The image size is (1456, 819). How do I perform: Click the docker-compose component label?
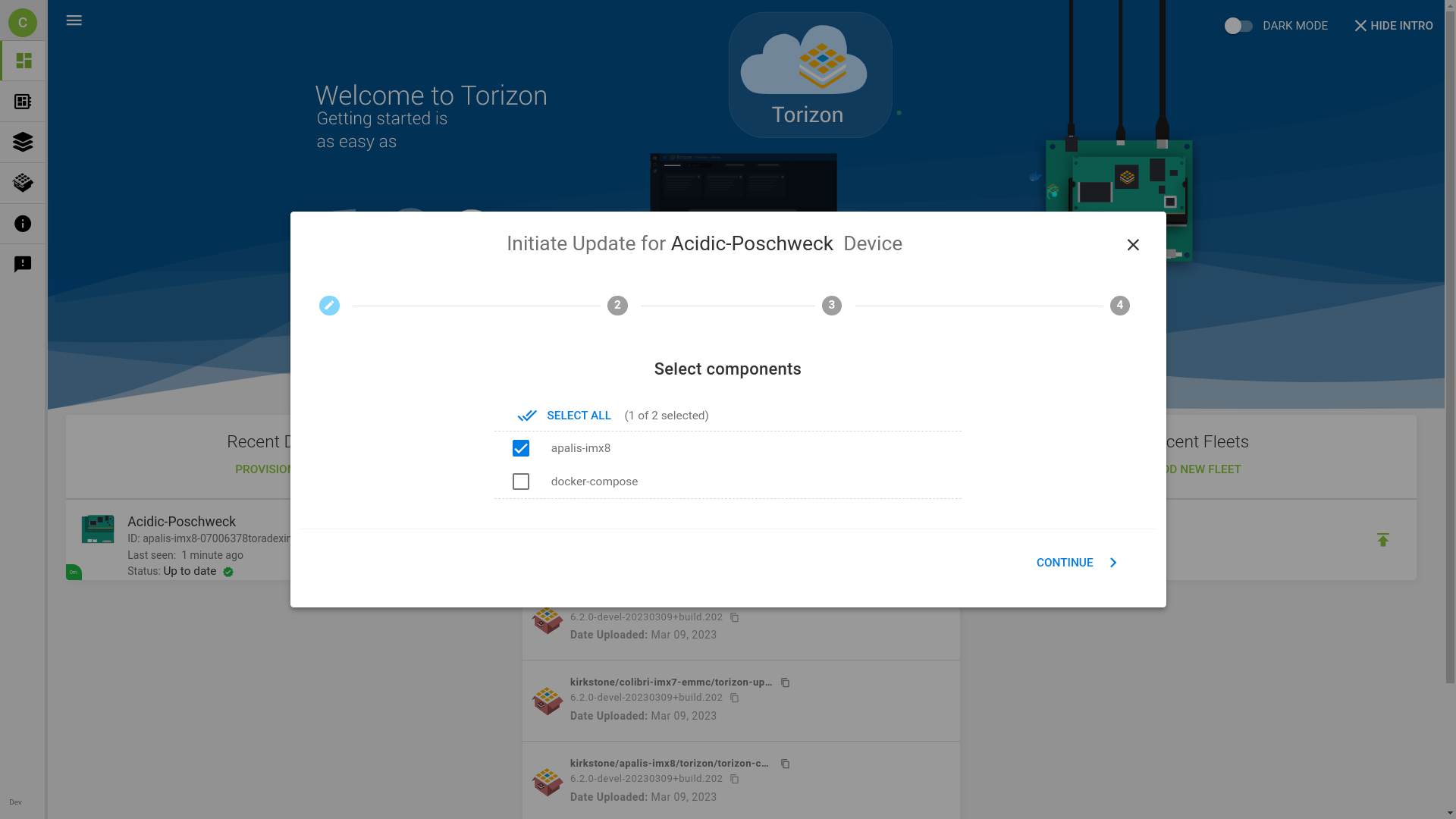click(x=595, y=482)
